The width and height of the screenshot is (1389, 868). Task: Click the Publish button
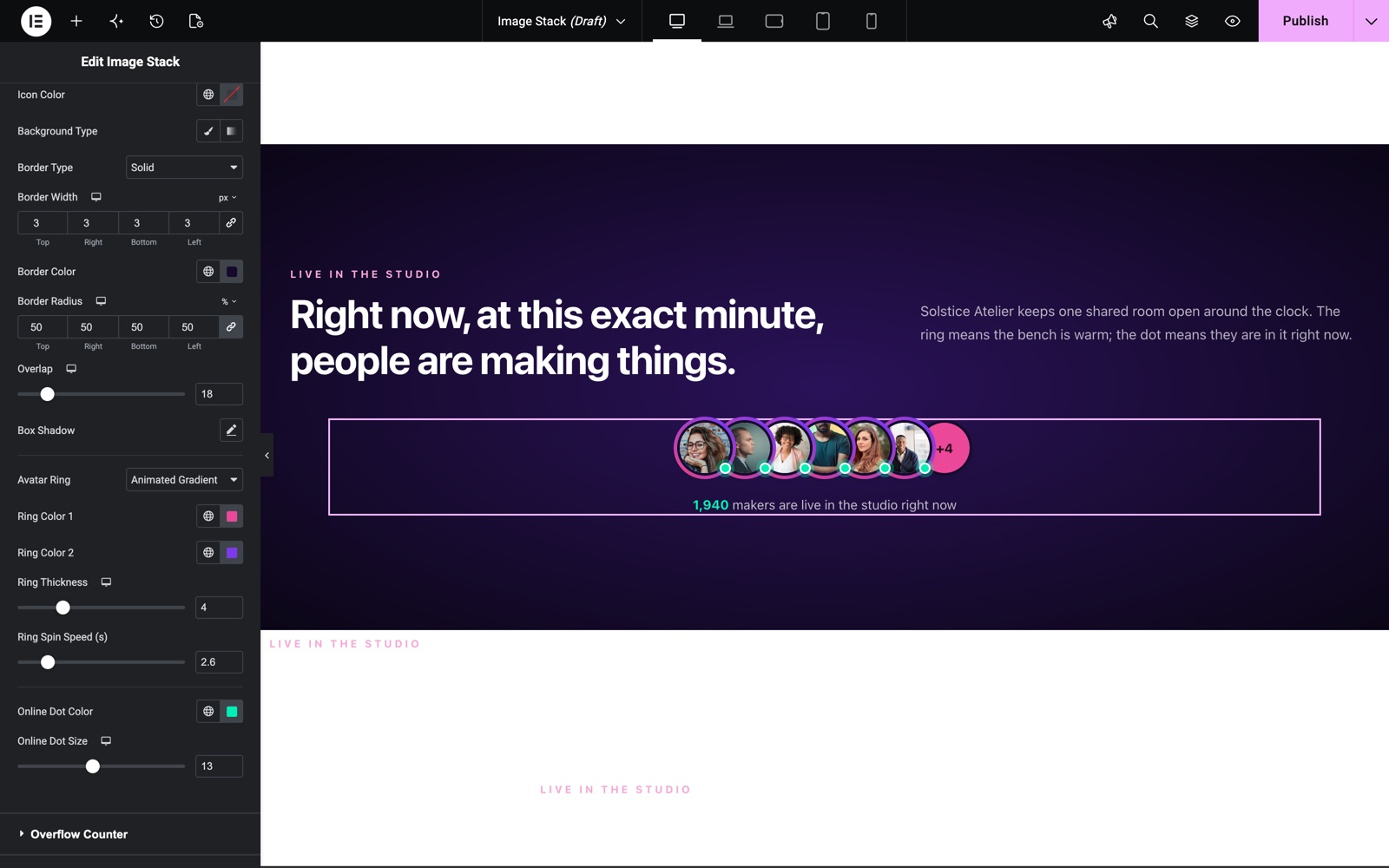(1306, 21)
